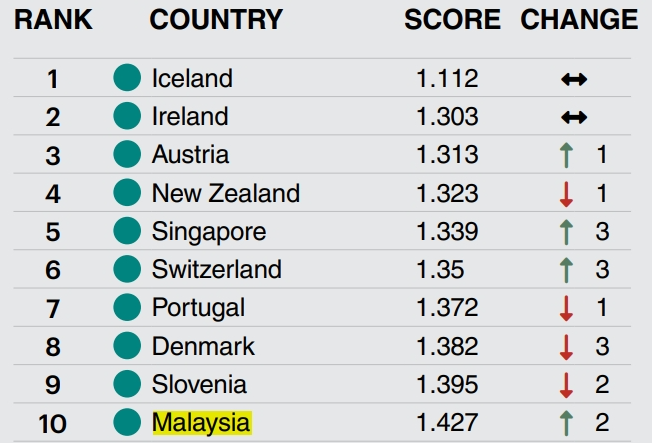The height and width of the screenshot is (443, 652).
Task: Click the CHANGE column header
Action: [579, 20]
